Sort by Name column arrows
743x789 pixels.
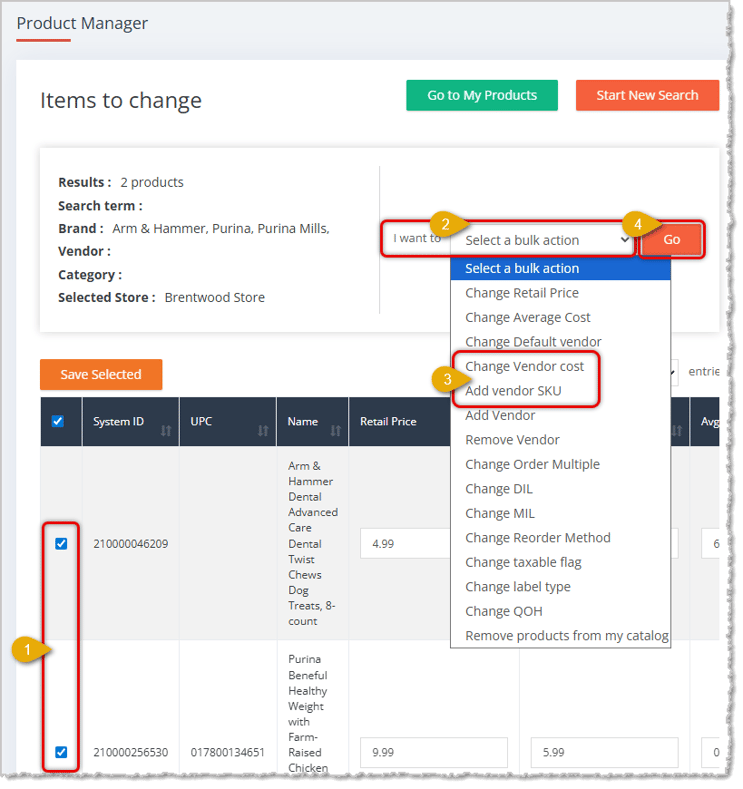[x=336, y=430]
